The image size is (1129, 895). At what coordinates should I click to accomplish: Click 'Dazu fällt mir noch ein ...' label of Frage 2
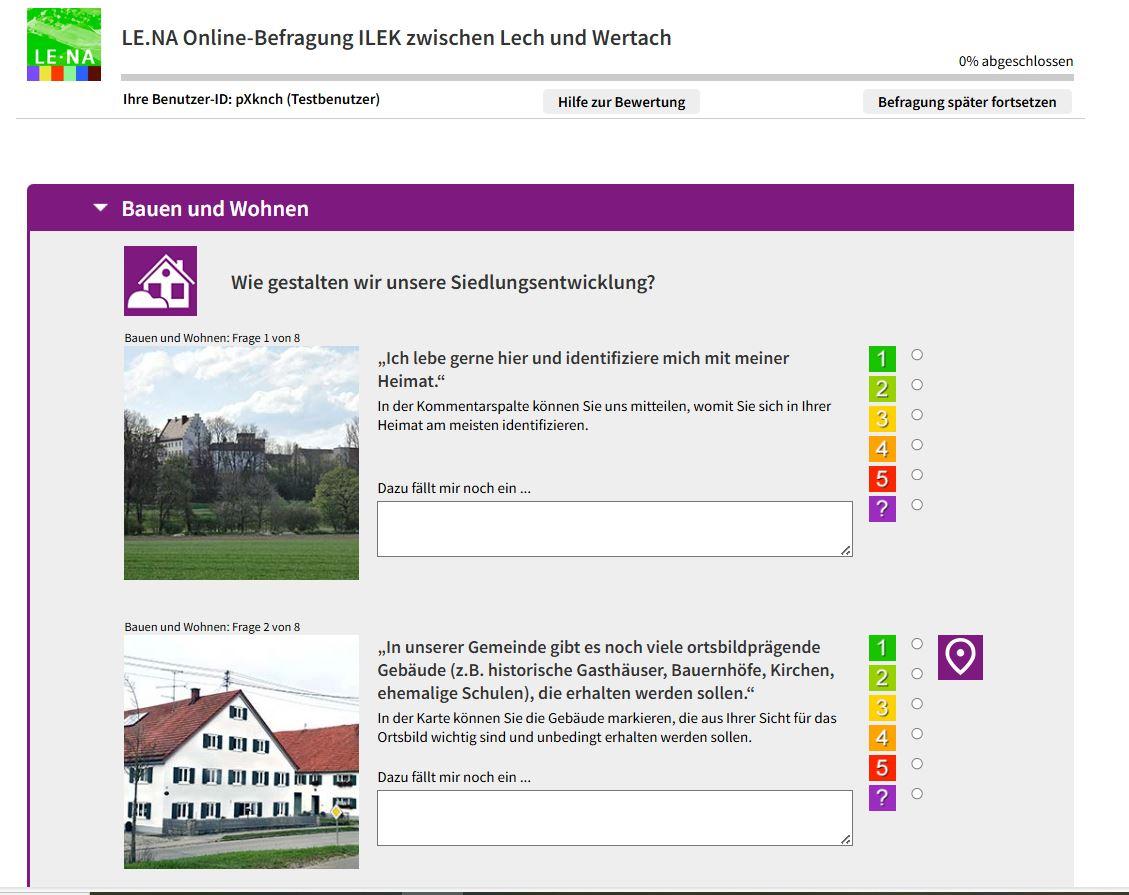click(454, 777)
